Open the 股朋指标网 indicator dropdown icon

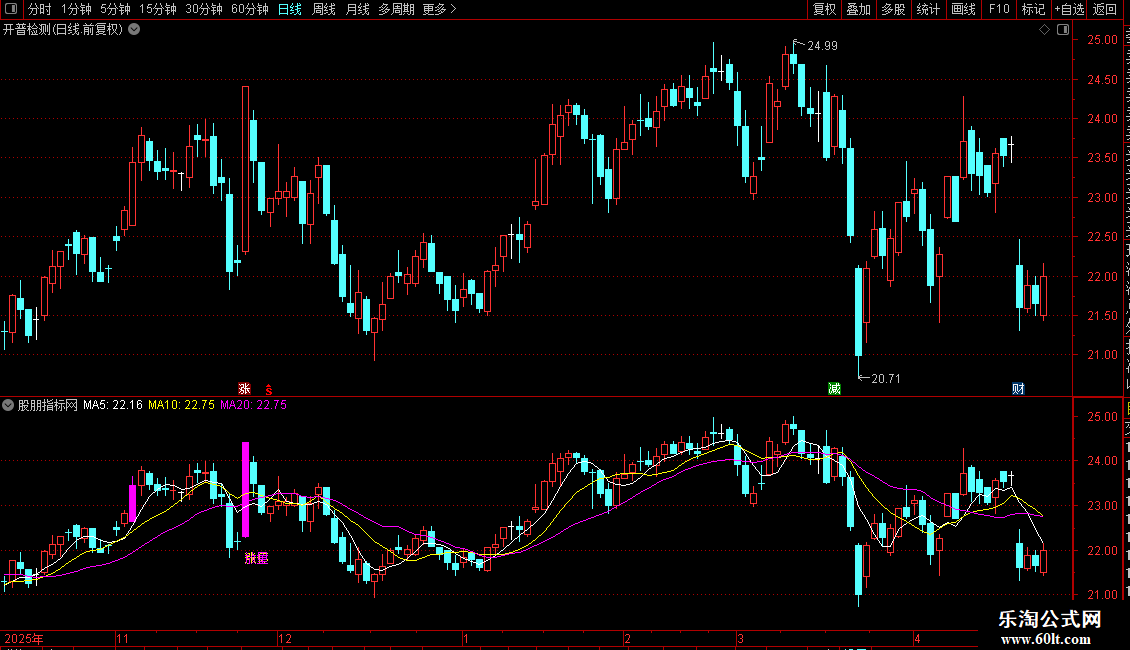click(x=8, y=405)
